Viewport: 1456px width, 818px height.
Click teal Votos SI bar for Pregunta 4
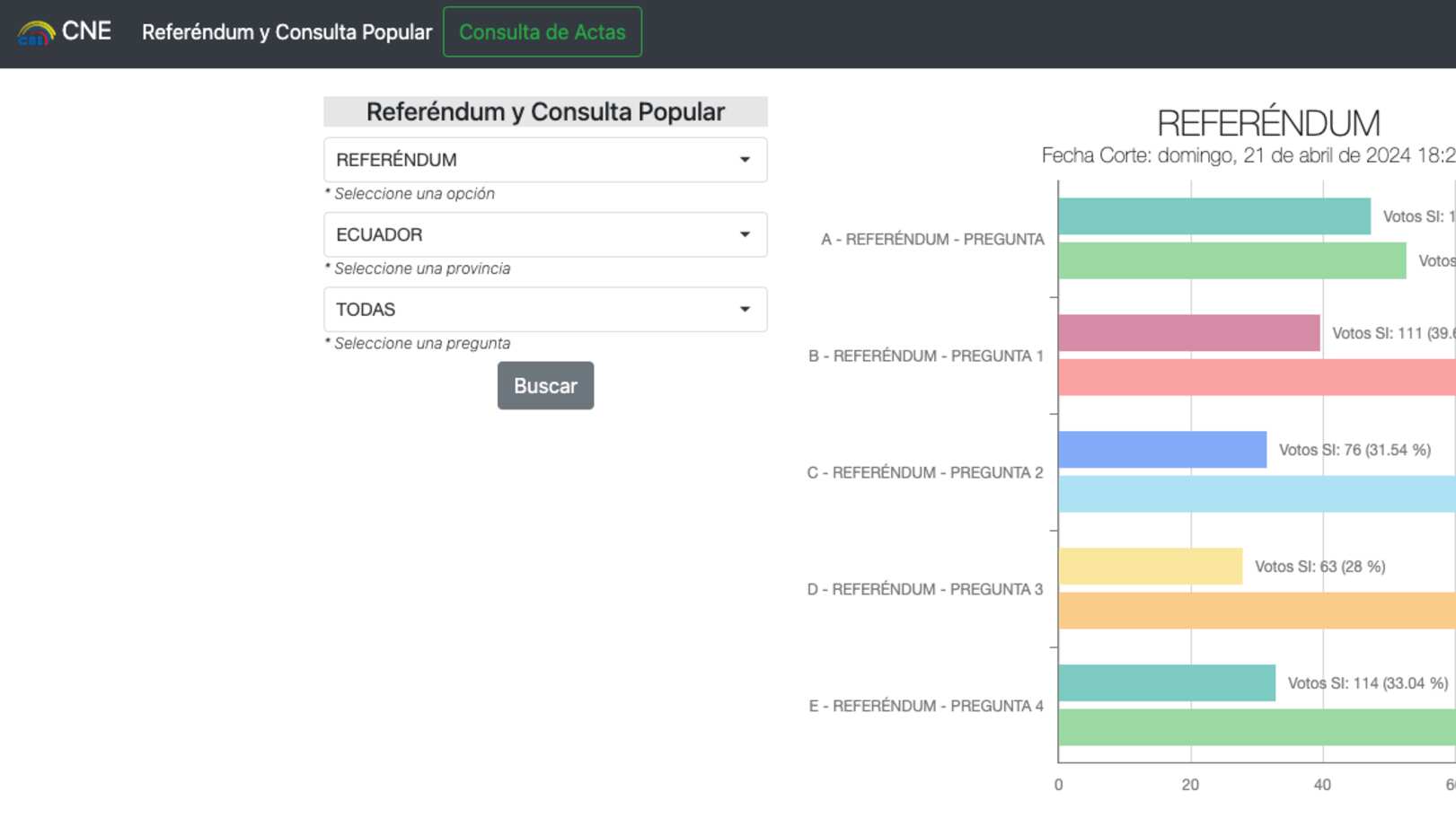click(1166, 683)
